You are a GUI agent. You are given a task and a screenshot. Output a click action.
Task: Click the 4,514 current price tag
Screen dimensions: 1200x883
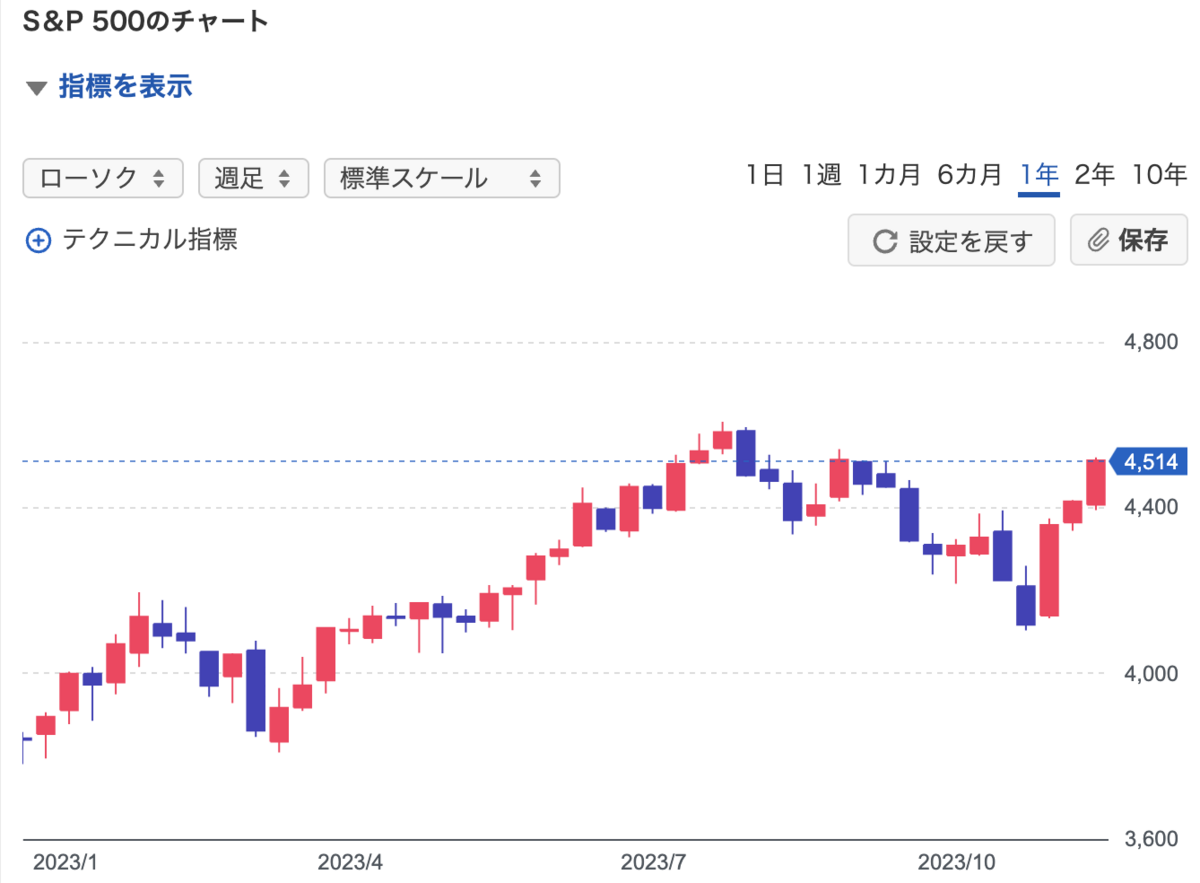(x=1148, y=461)
